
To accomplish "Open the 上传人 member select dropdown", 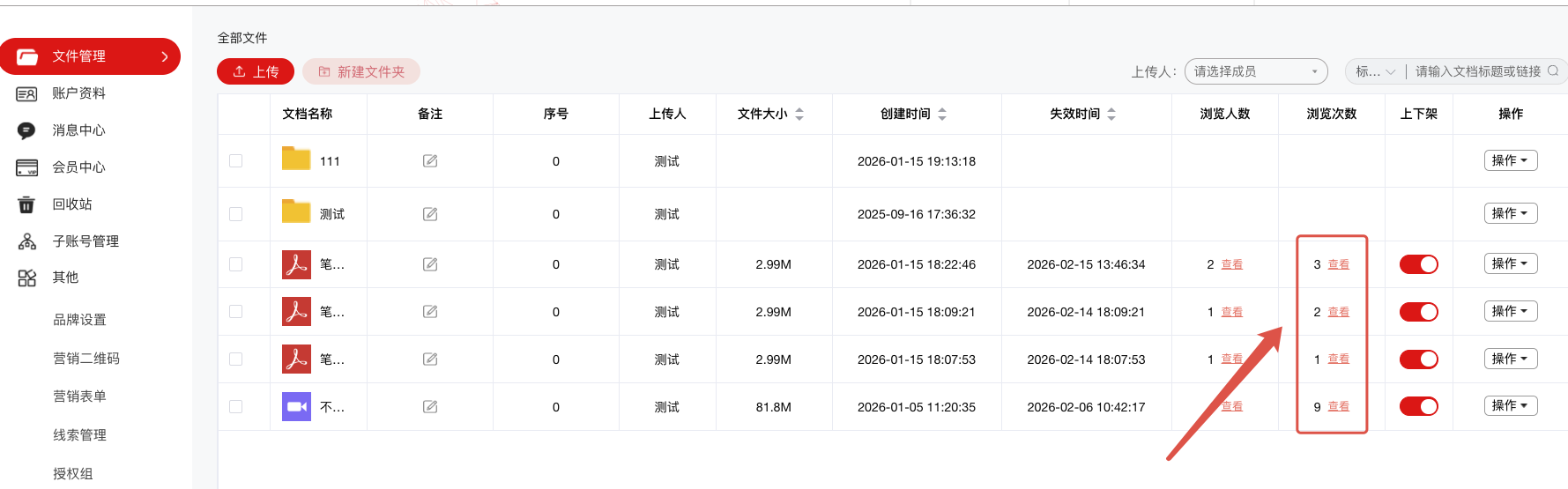I will pyautogui.click(x=1255, y=71).
